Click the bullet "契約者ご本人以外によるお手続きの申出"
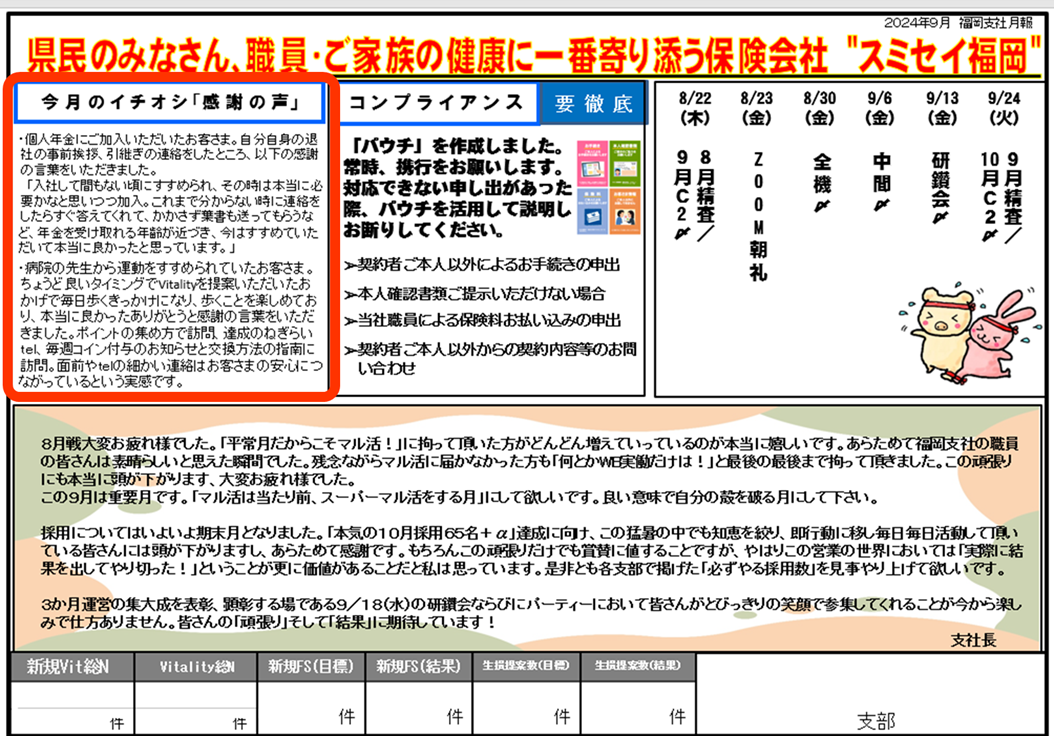 pos(482,265)
